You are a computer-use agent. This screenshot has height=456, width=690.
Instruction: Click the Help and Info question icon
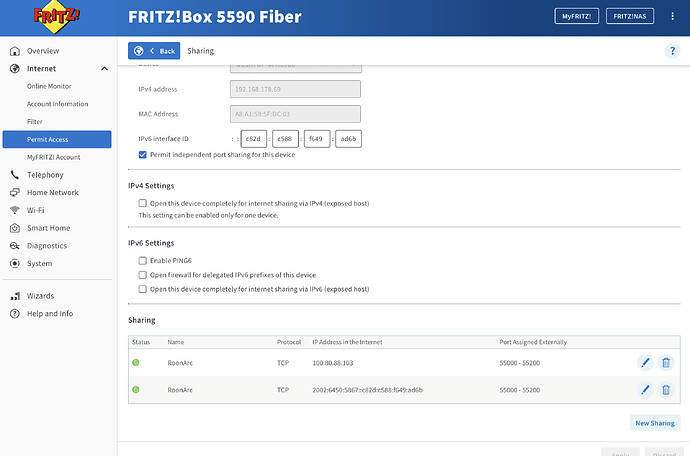coord(15,313)
